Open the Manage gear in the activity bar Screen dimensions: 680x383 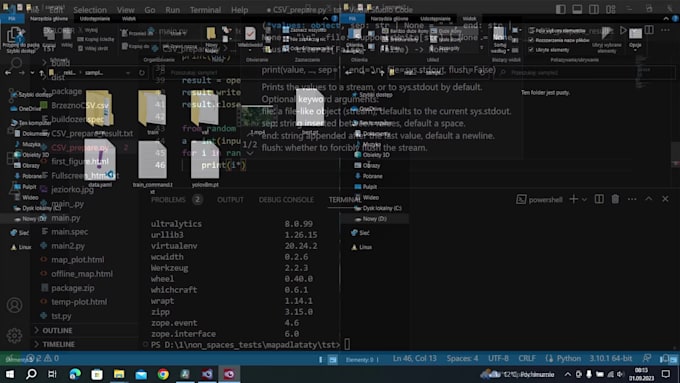pos(14,335)
